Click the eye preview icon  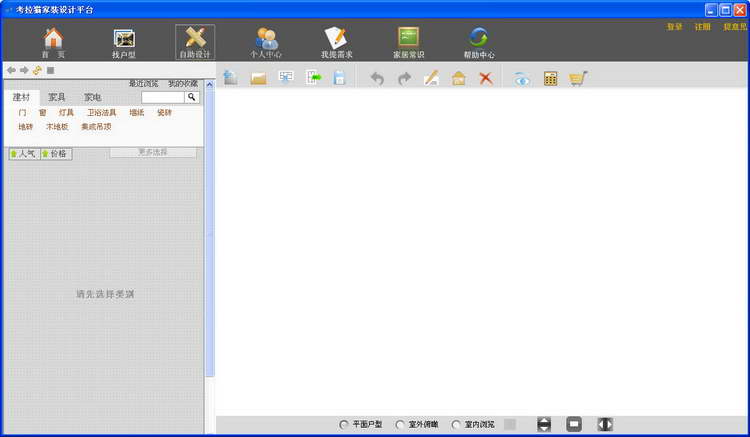pos(522,79)
